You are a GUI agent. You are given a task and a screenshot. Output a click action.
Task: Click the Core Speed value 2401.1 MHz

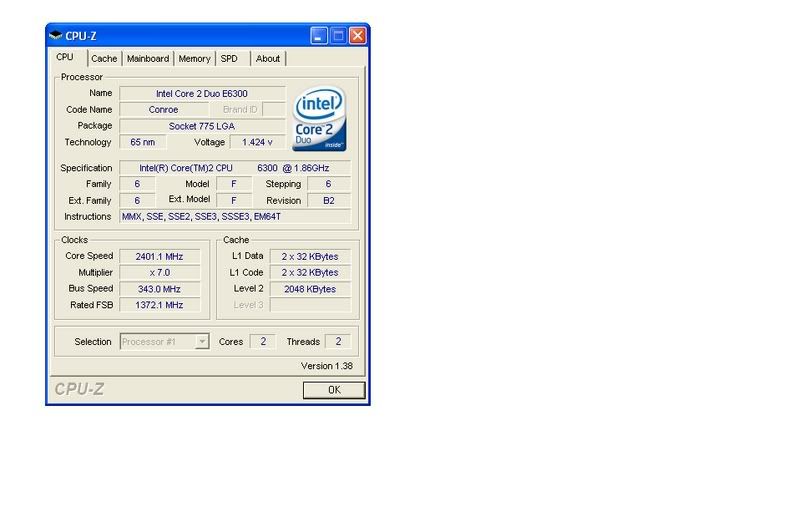coord(159,256)
